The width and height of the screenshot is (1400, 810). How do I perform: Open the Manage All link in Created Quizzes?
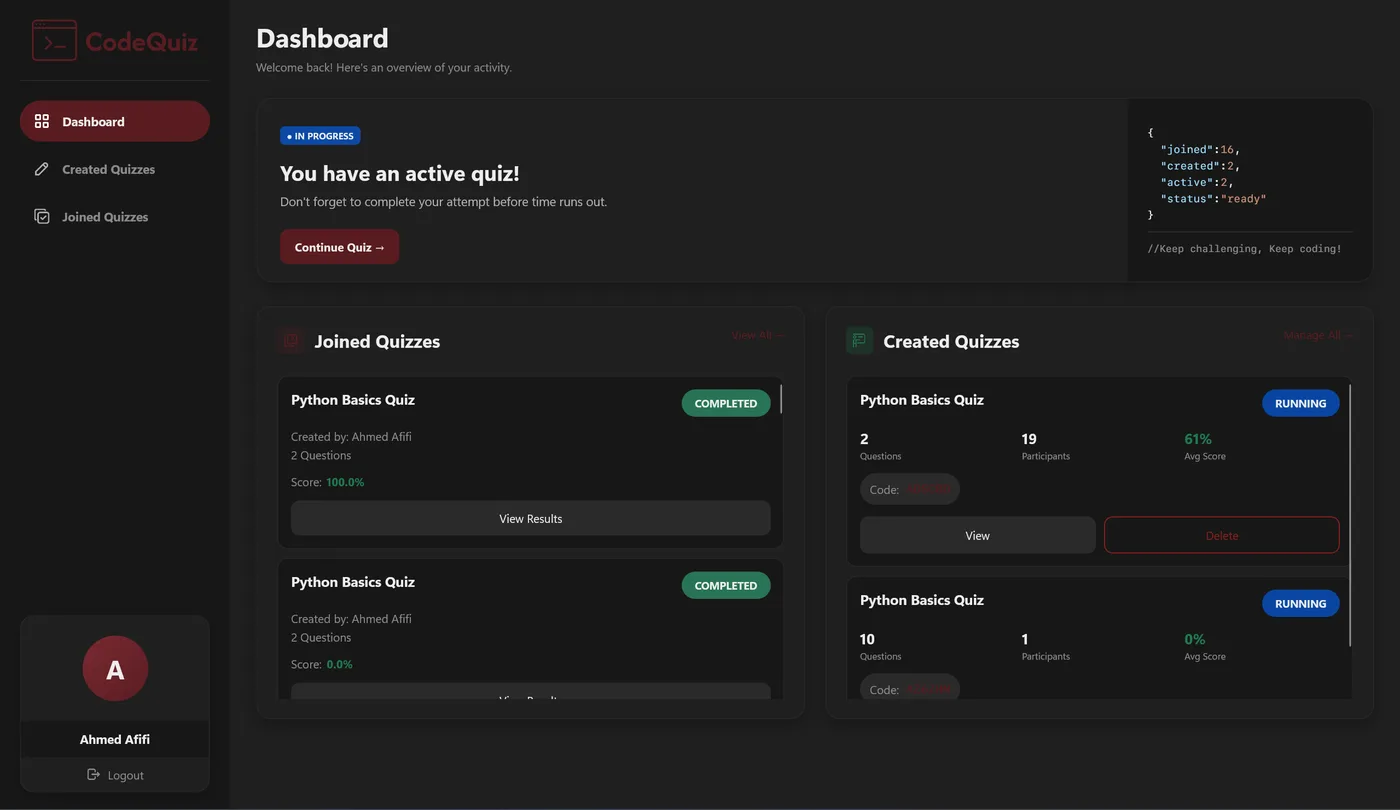pos(1318,335)
